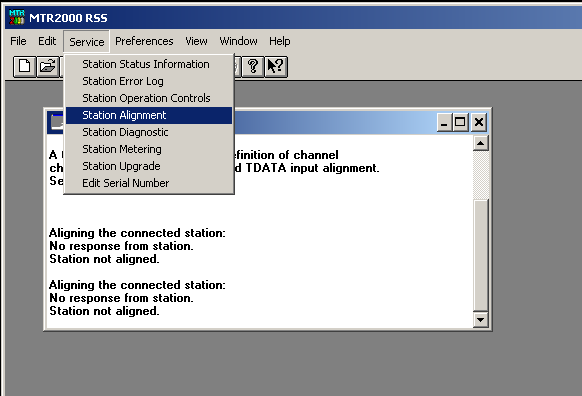
Task: Open the Window menu
Action: pyautogui.click(x=238, y=41)
